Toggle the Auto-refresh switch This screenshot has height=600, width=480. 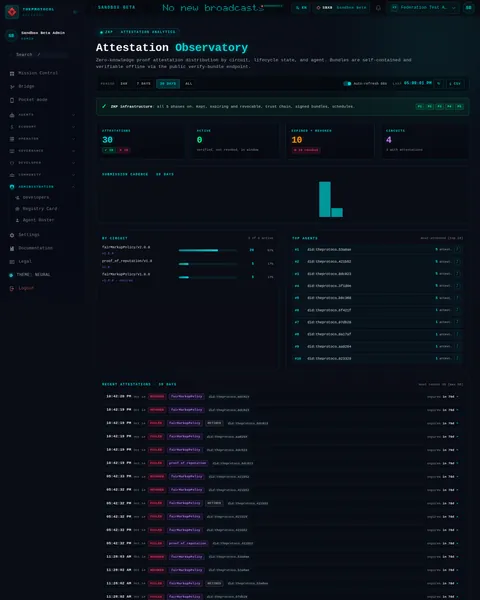point(347,83)
